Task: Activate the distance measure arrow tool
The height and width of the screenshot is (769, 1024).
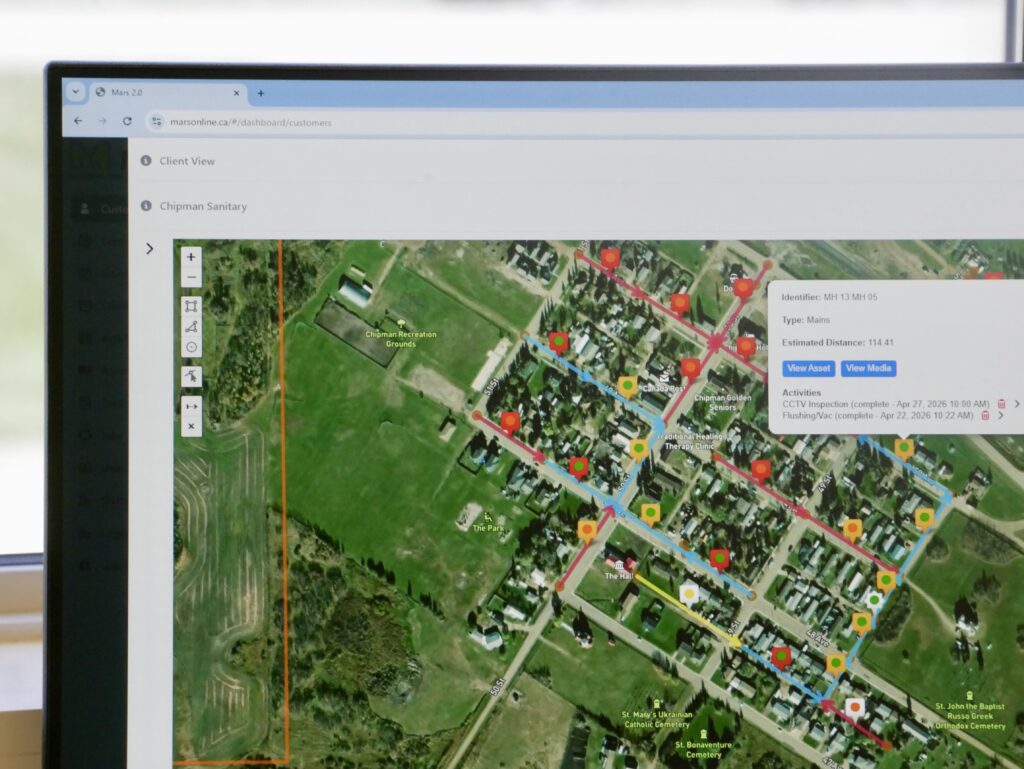Action: pos(191,406)
